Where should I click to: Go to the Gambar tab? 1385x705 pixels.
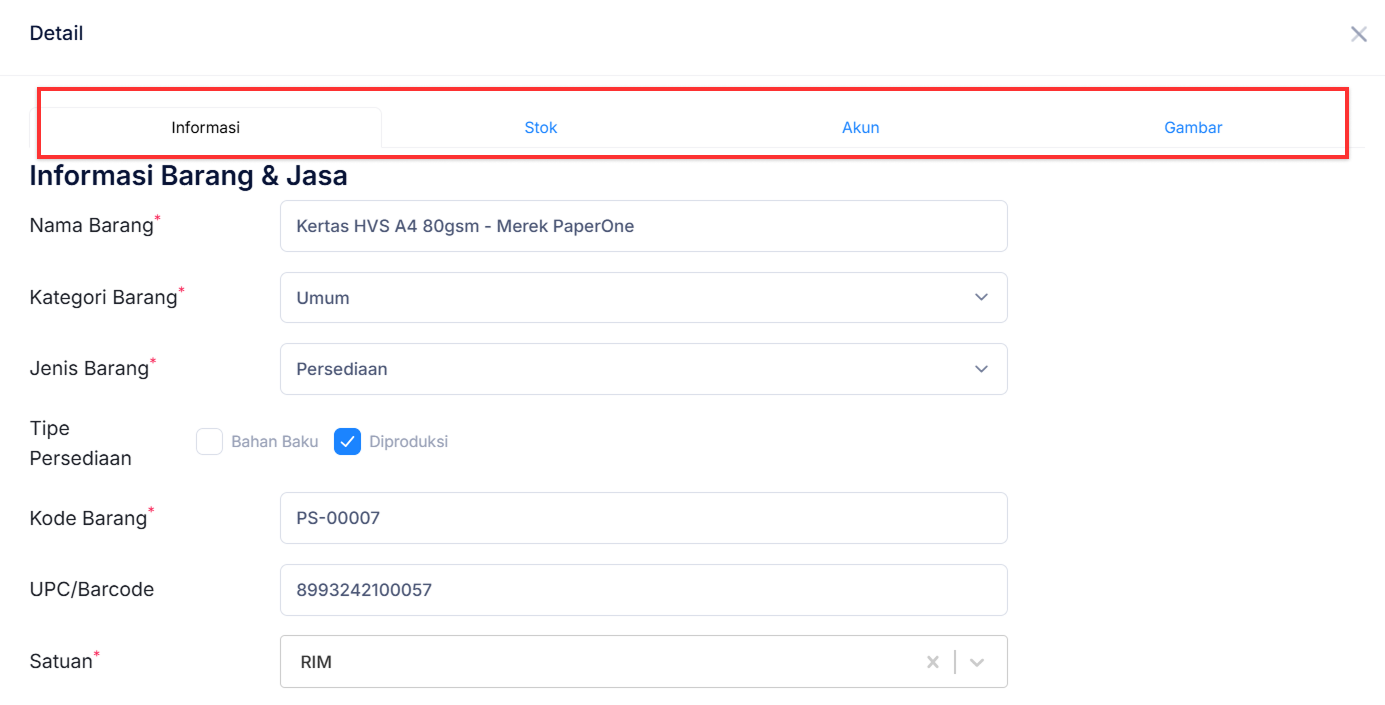click(1193, 128)
